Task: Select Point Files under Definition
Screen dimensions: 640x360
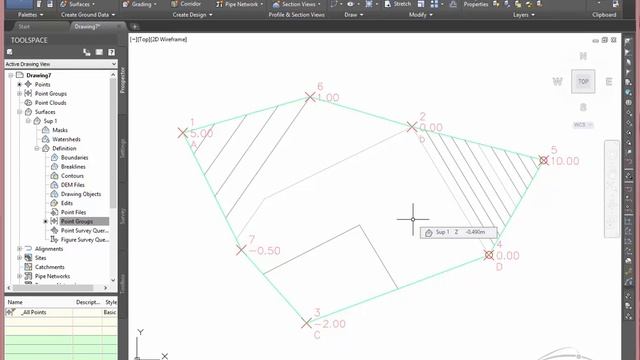Action: pyautogui.click(x=73, y=212)
